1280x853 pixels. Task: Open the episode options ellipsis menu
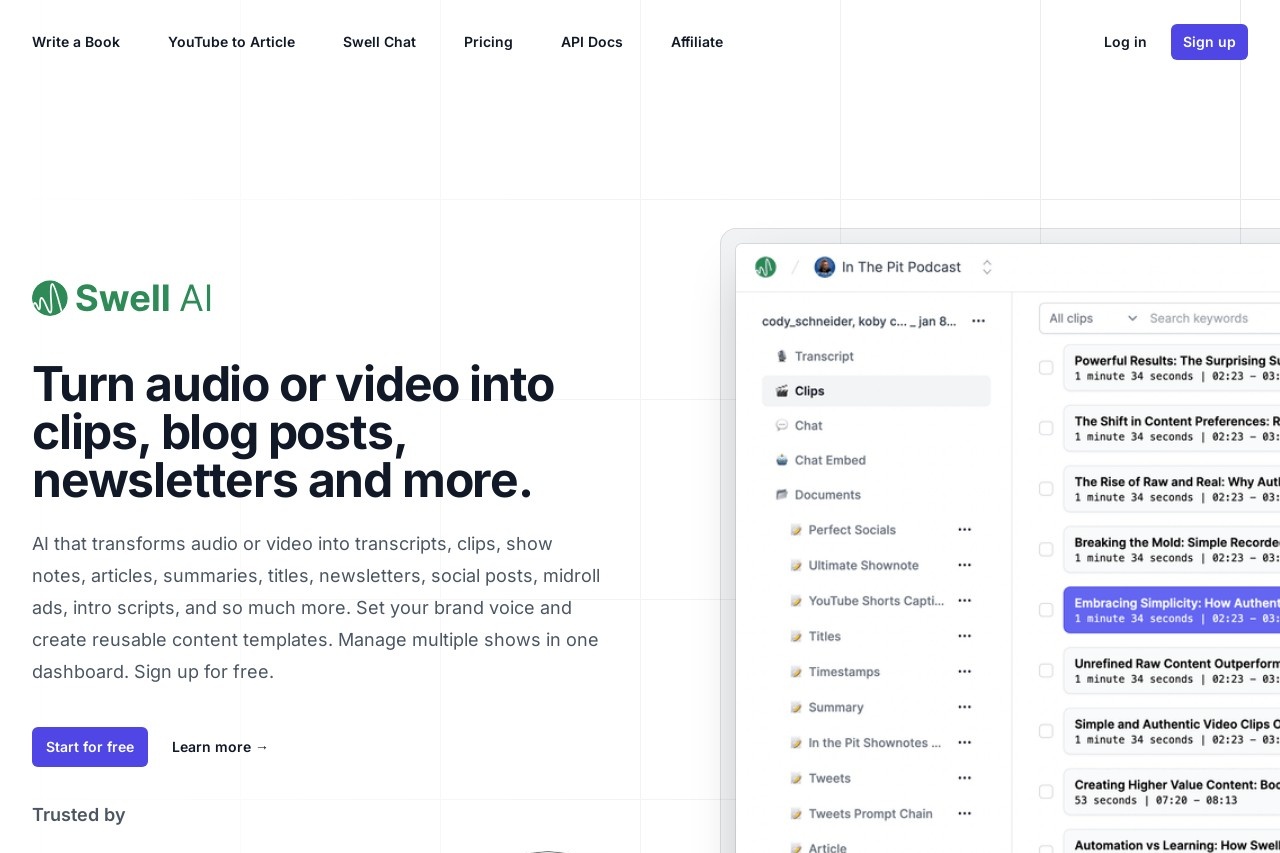pos(978,321)
